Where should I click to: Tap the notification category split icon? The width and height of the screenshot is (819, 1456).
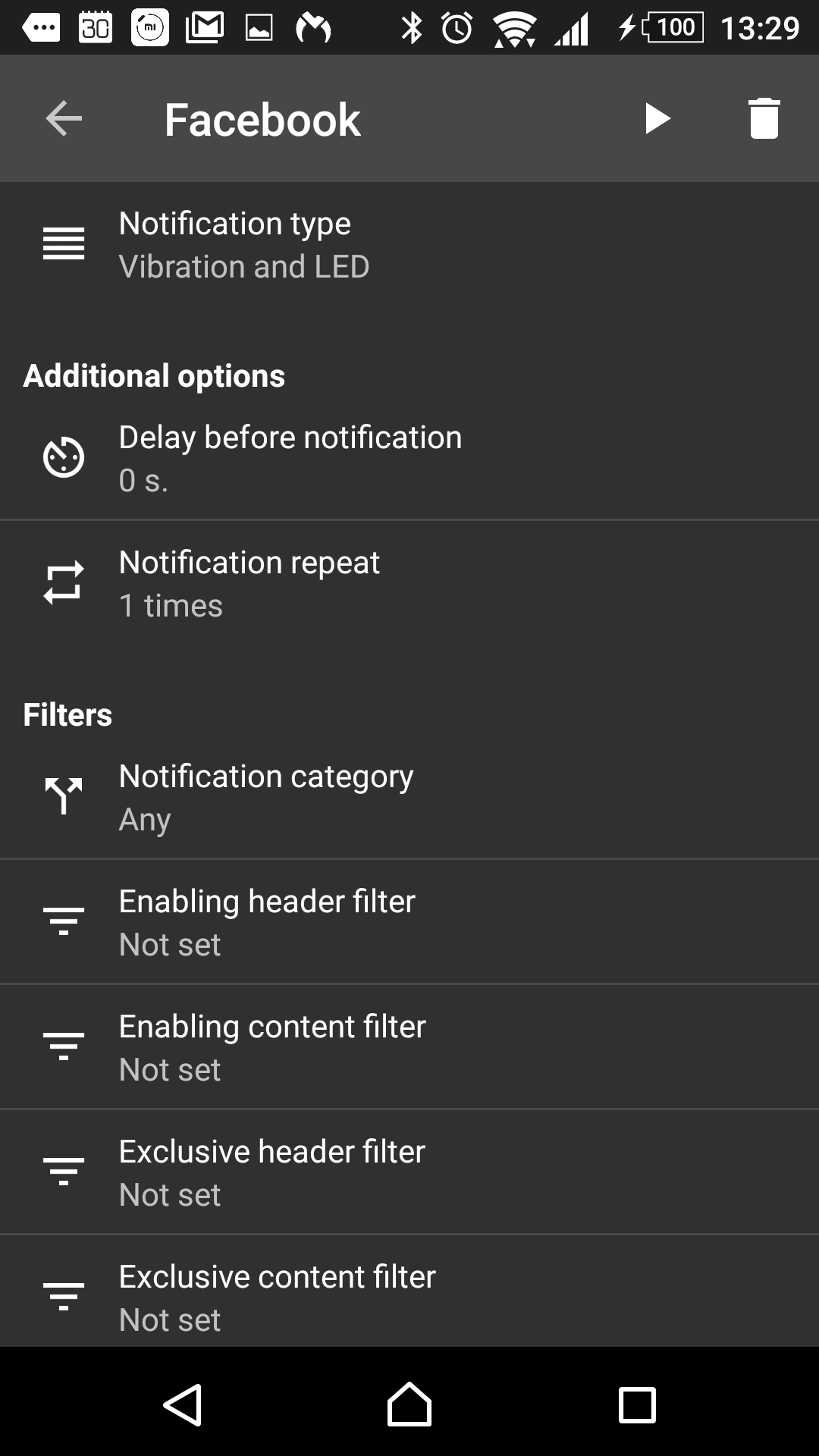[64, 796]
